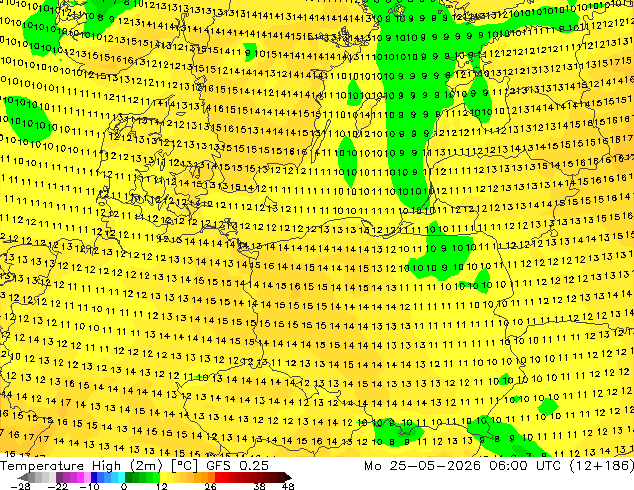Image resolution: width=634 pixels, height=490 pixels.
Task: Click the '-10' legend scale value
Action: tap(89, 486)
